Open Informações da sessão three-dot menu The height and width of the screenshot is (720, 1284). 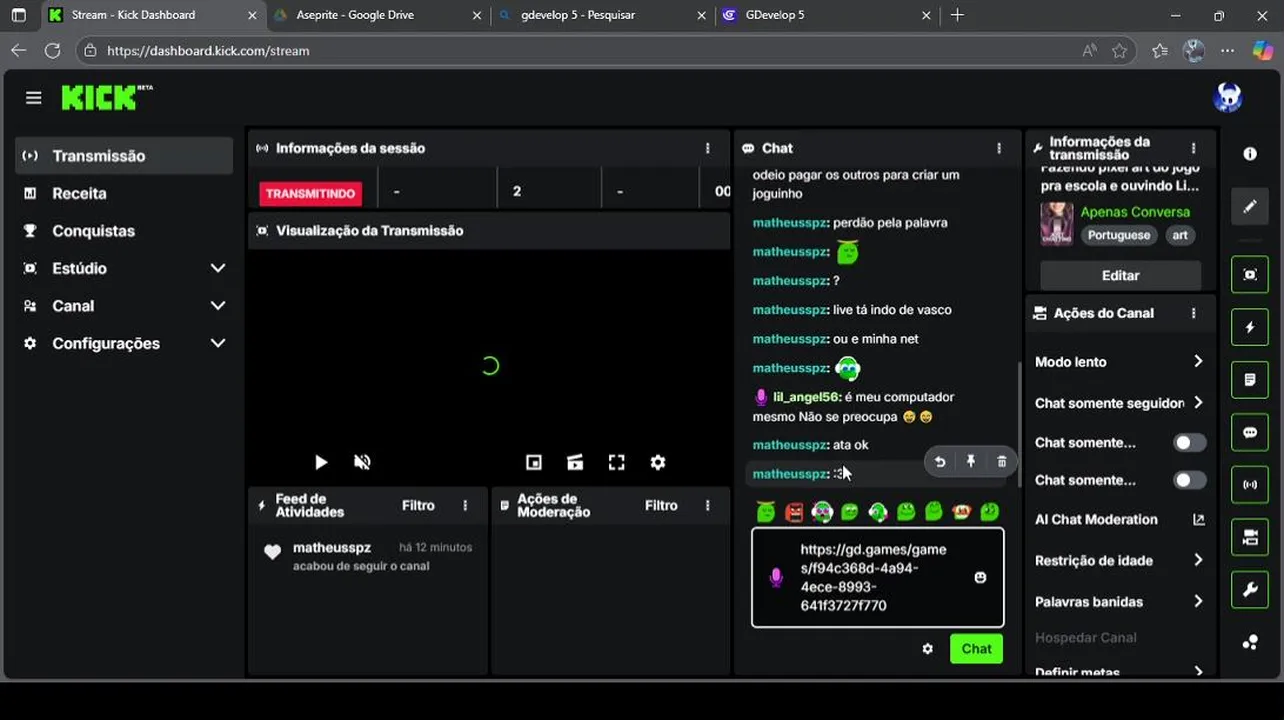707,148
